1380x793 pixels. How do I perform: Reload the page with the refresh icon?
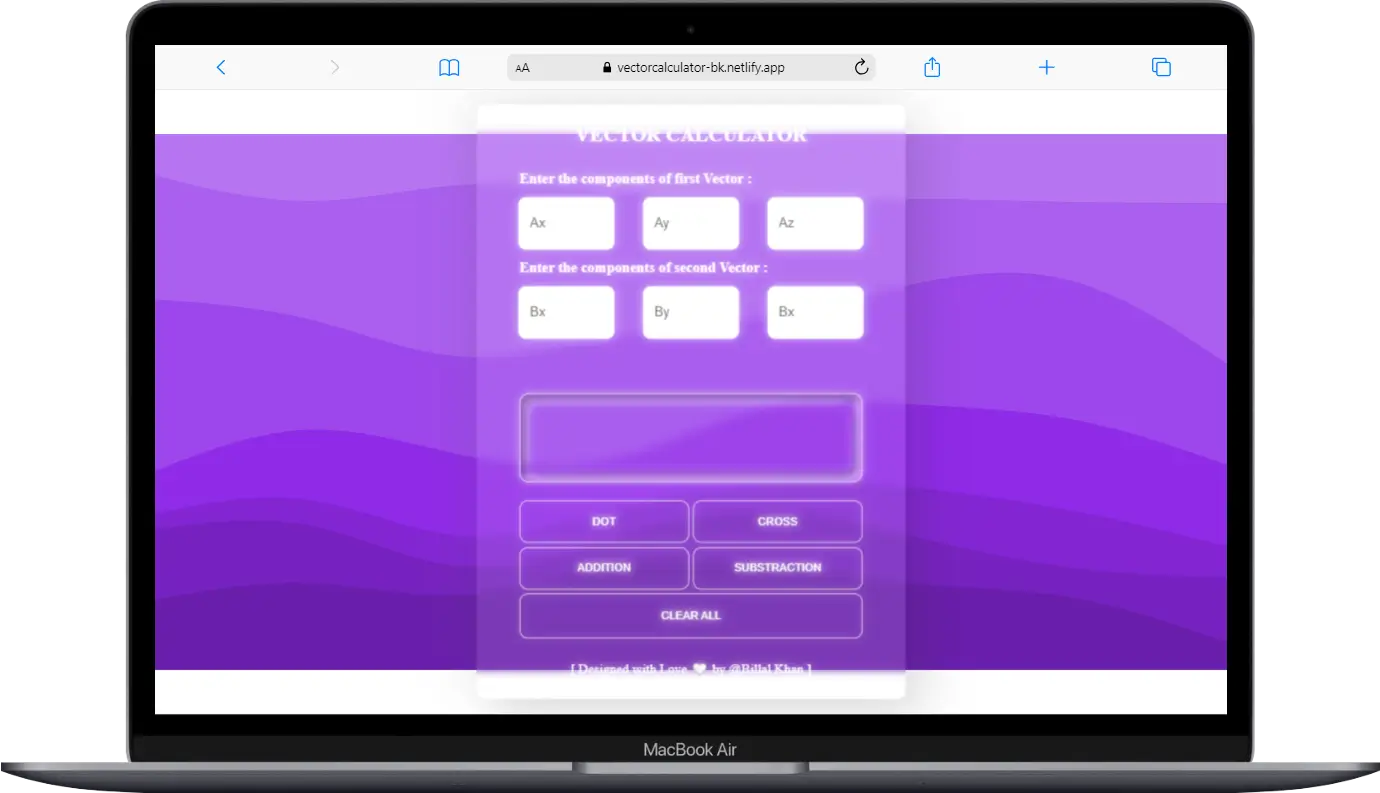coord(861,67)
